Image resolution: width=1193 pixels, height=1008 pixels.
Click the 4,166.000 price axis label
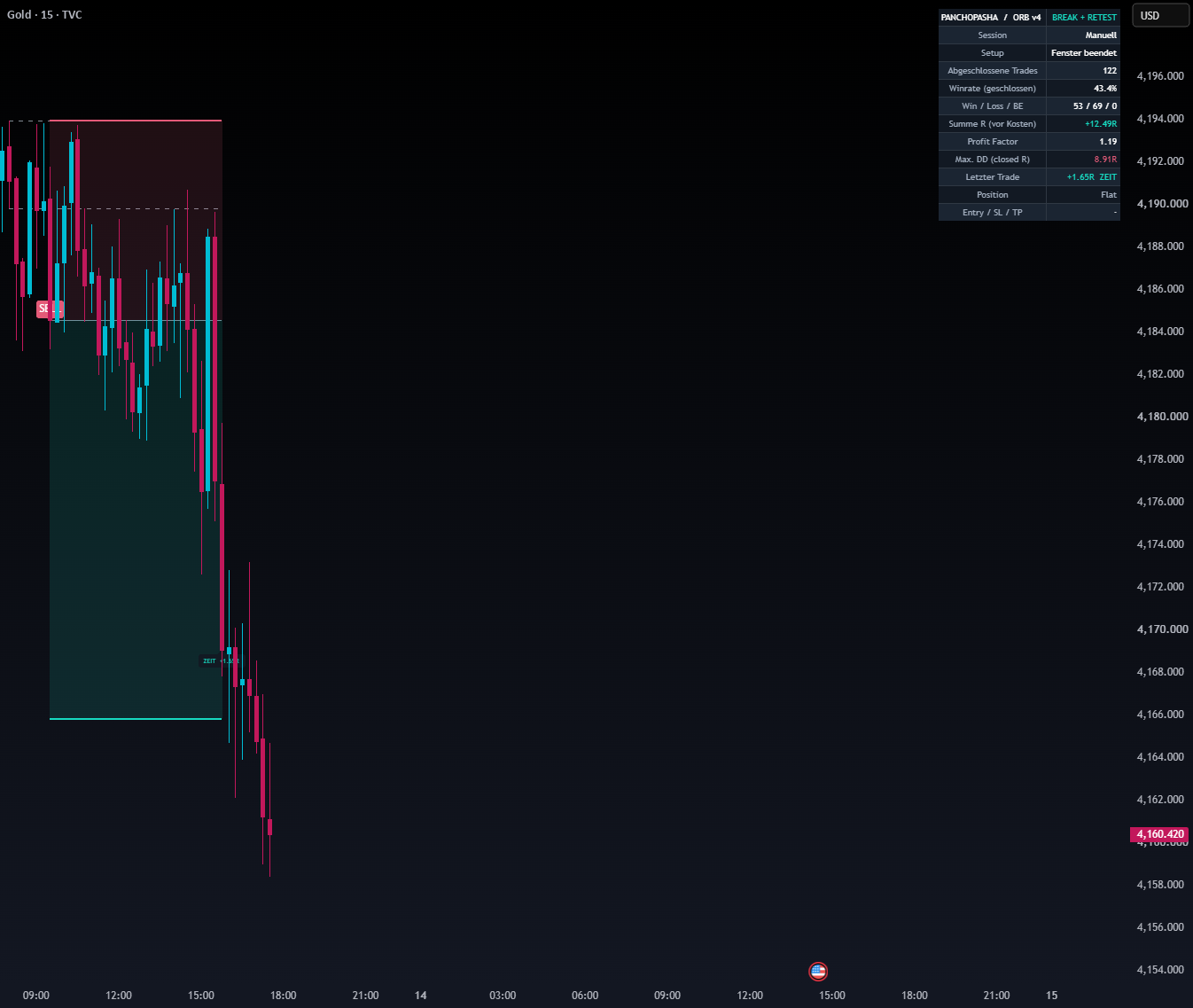(1160, 715)
